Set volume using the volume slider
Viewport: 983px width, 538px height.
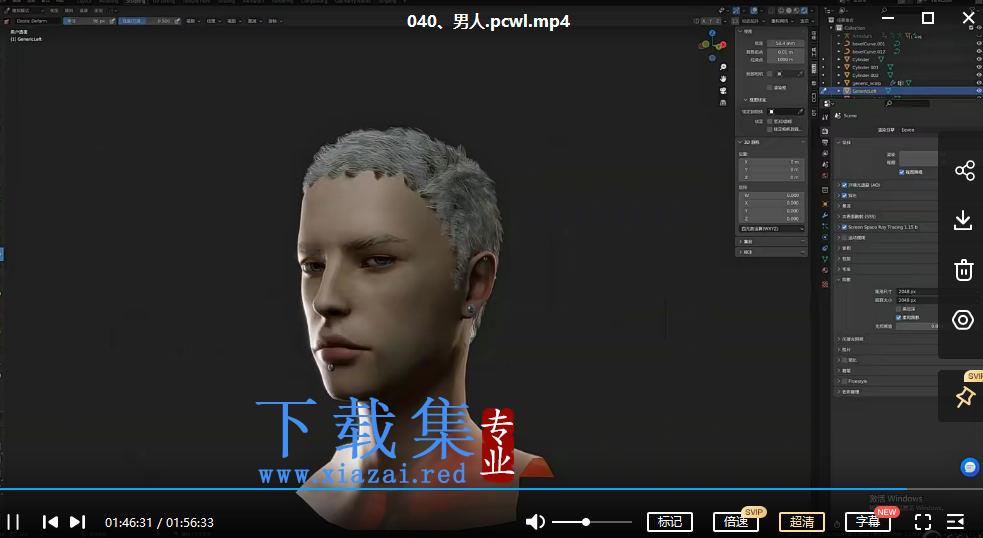point(591,522)
